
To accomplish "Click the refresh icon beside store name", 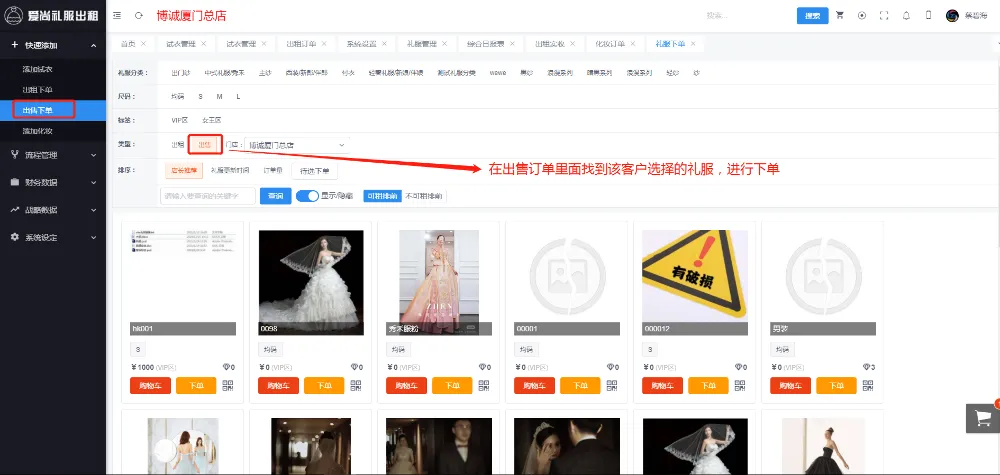I will coord(138,15).
